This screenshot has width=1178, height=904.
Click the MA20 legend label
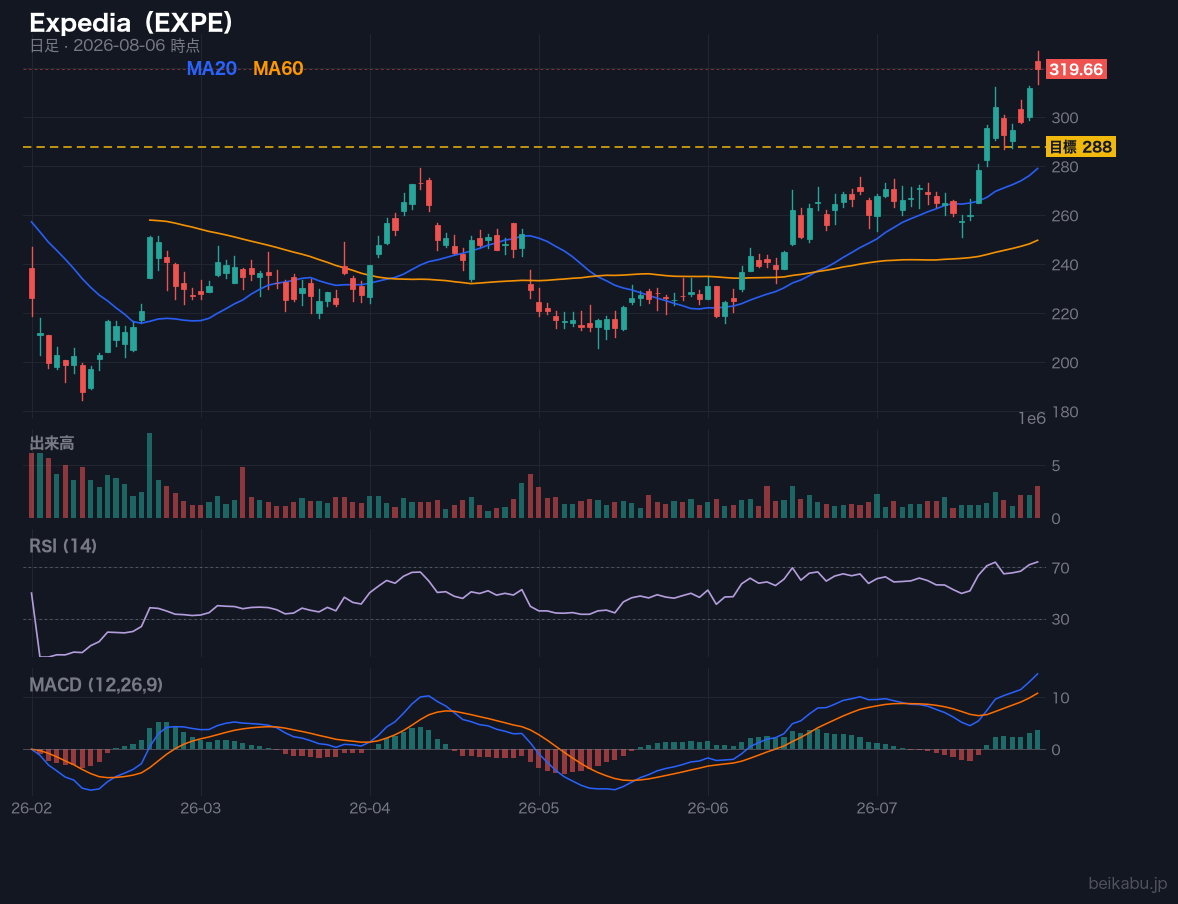[212, 68]
